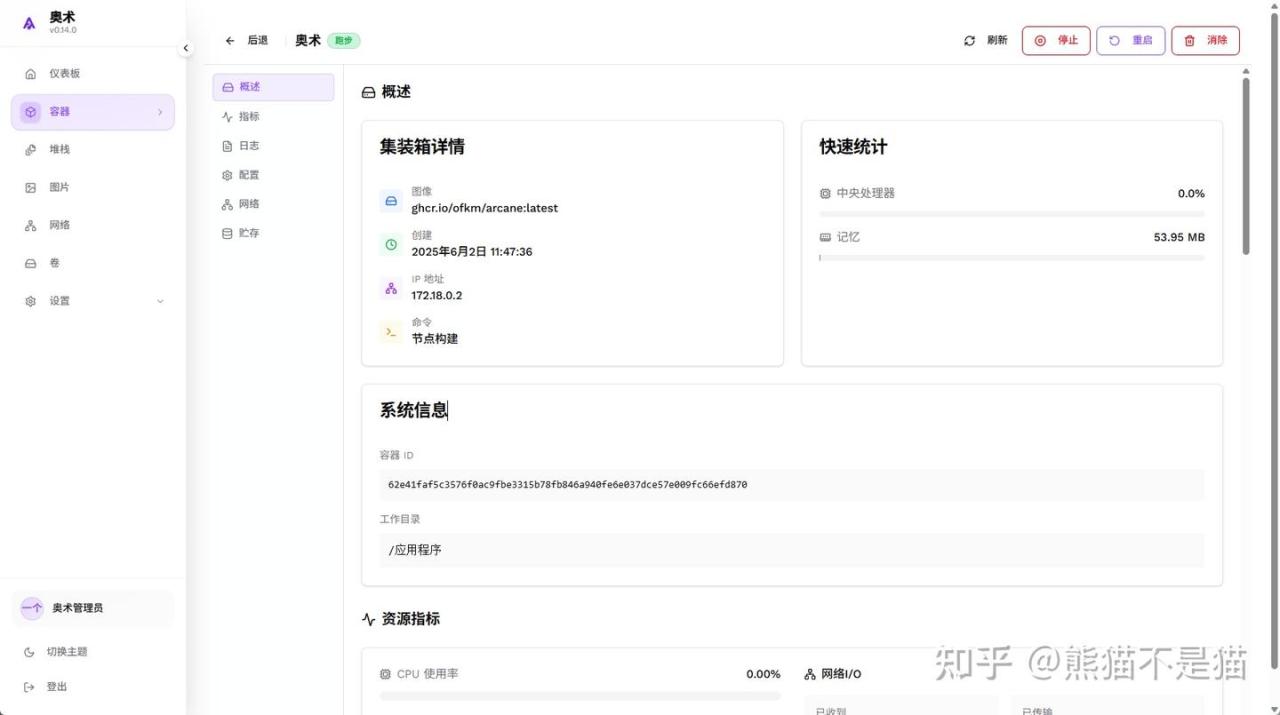Viewport: 1280px width, 715px height.
Task: Click the 奥术管理员 user avatar
Action: pos(32,608)
